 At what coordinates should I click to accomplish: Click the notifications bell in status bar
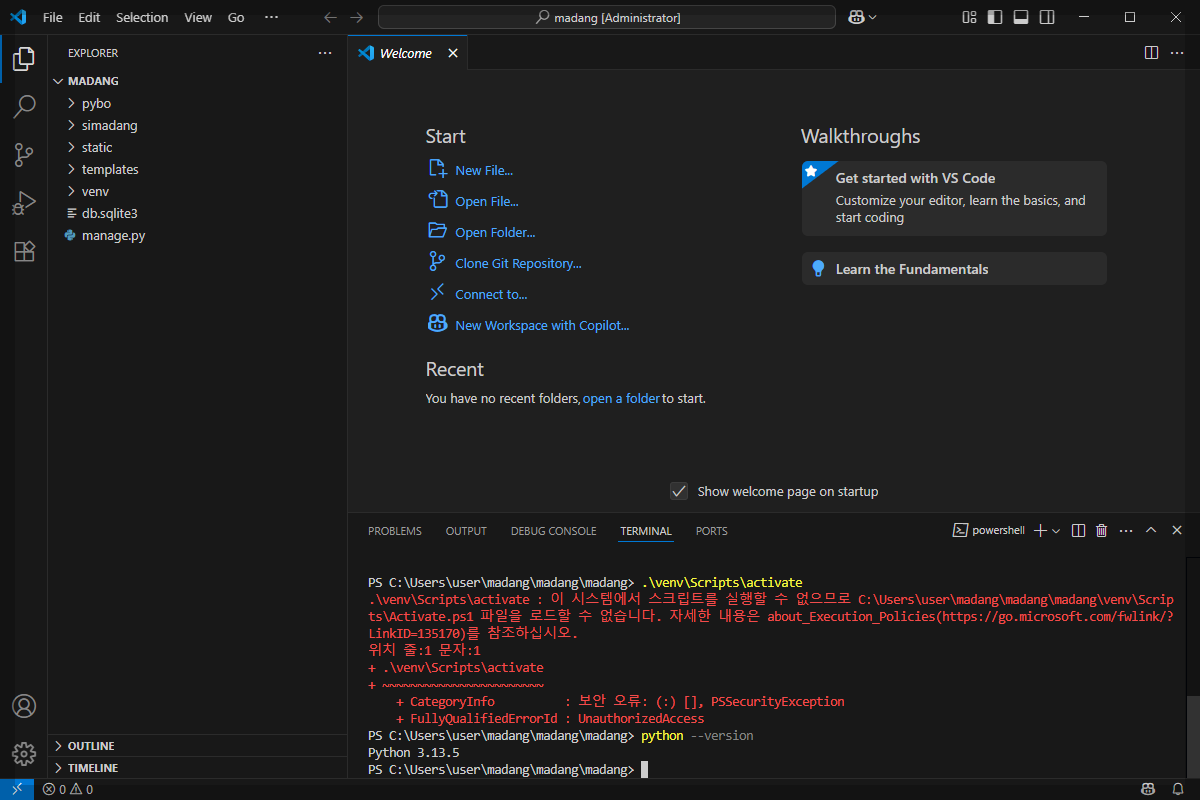(1179, 789)
